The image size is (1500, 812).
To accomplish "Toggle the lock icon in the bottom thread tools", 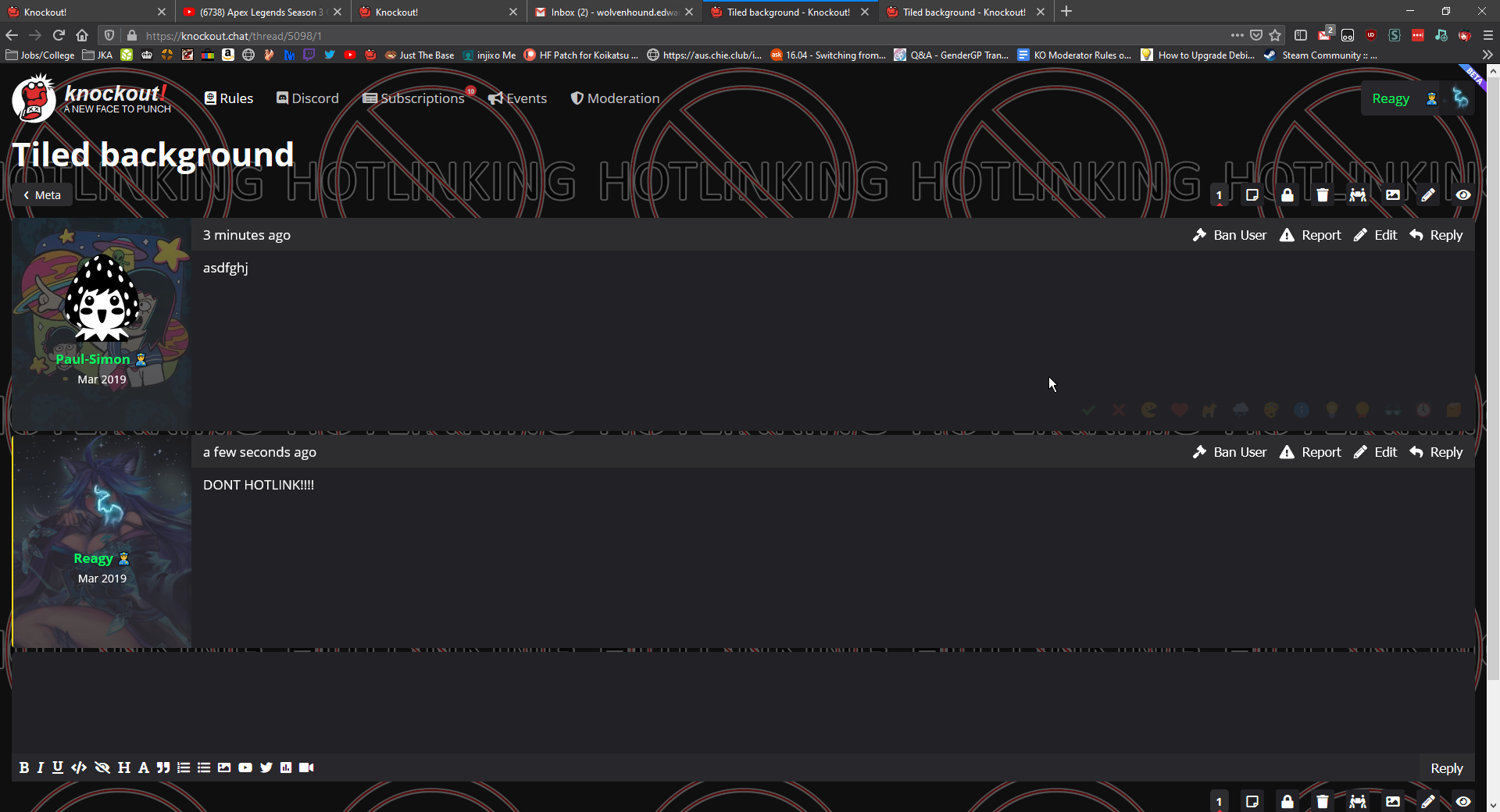I will [x=1287, y=802].
